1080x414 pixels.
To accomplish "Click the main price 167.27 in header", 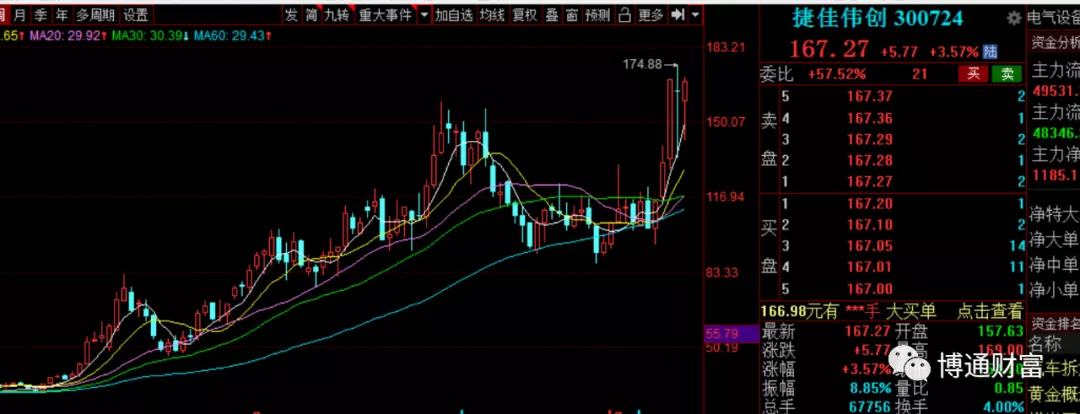I will [x=830, y=50].
